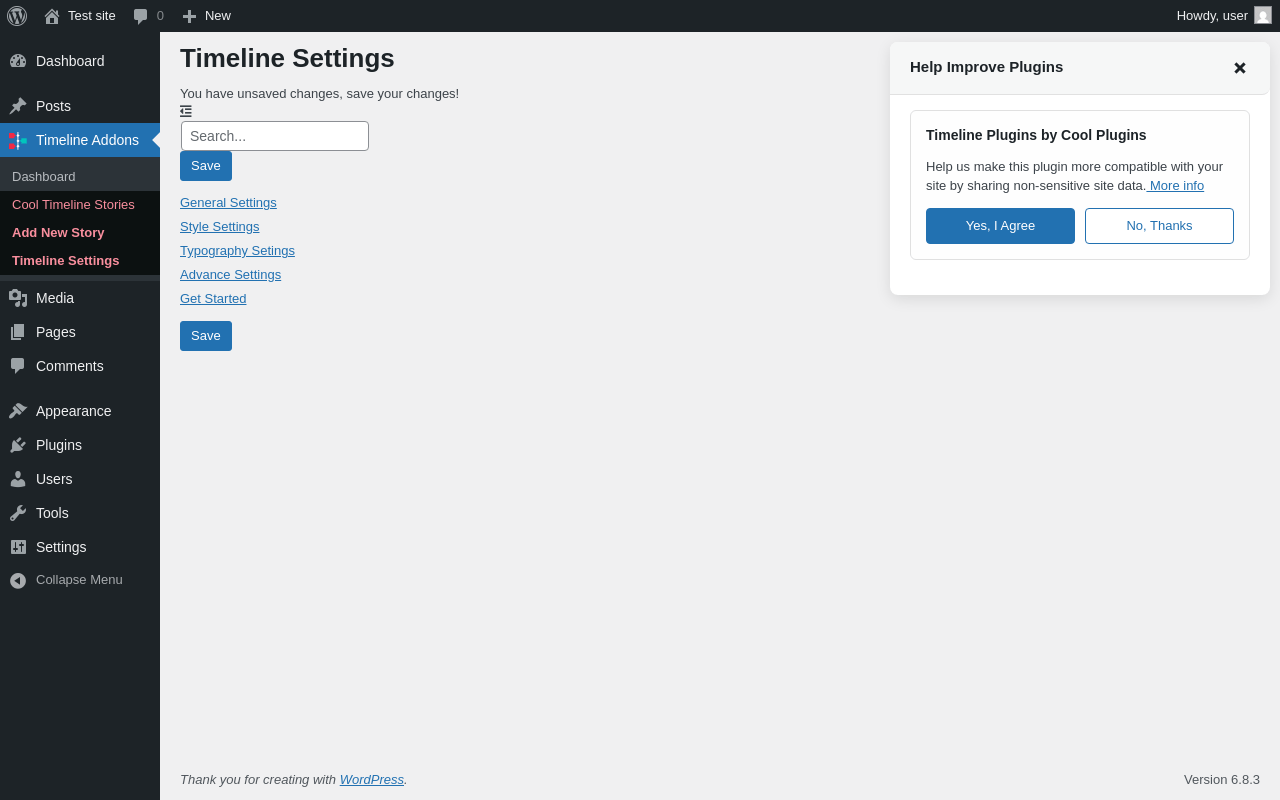1280x800 pixels.
Task: Open the More info link
Action: tap(1176, 186)
